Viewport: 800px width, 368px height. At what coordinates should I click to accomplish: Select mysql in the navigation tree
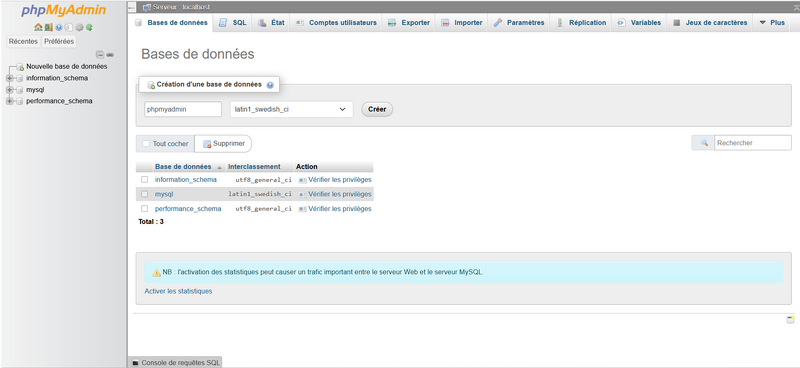click(x=35, y=90)
